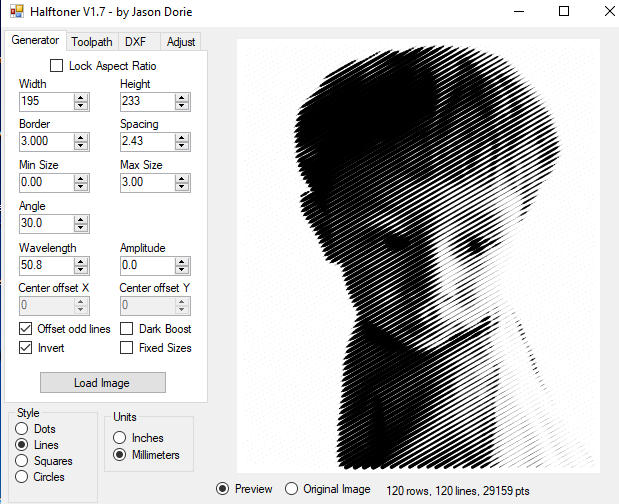Screen dimensions: 619x504
Task: Click the Max Size input field
Action: [147, 183]
